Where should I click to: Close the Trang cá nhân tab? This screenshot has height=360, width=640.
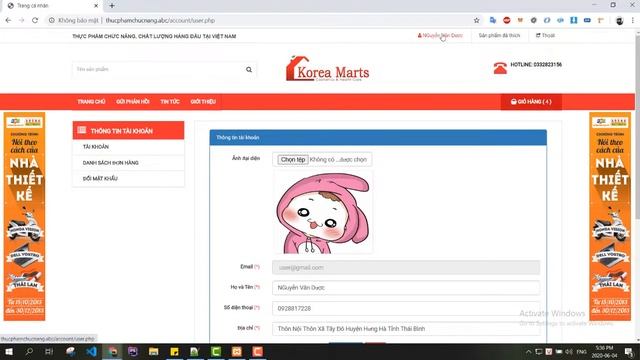click(x=96, y=6)
